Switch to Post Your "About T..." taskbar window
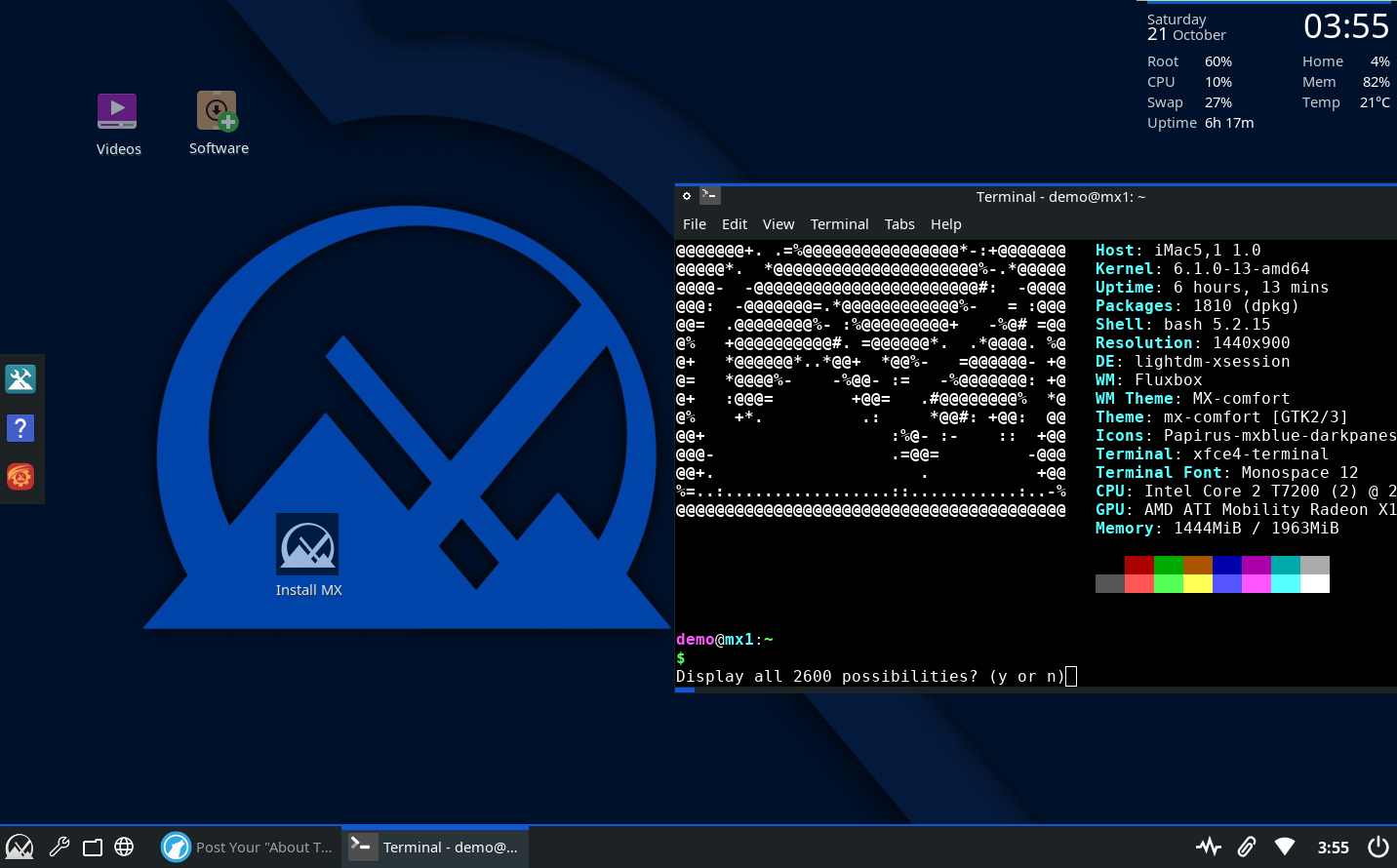The width and height of the screenshot is (1397, 868). (x=247, y=847)
